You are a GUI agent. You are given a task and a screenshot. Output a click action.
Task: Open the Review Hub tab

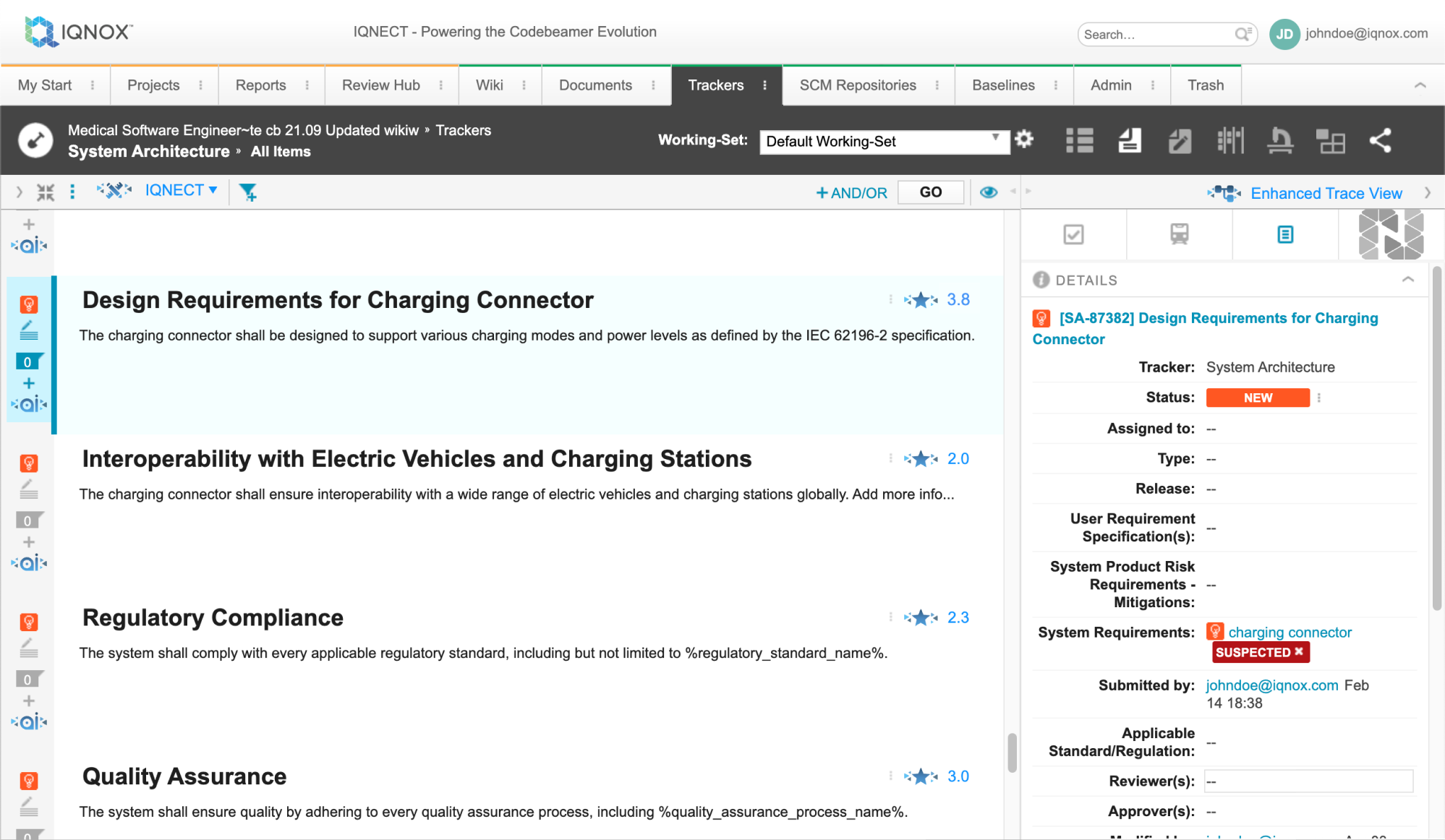[381, 85]
